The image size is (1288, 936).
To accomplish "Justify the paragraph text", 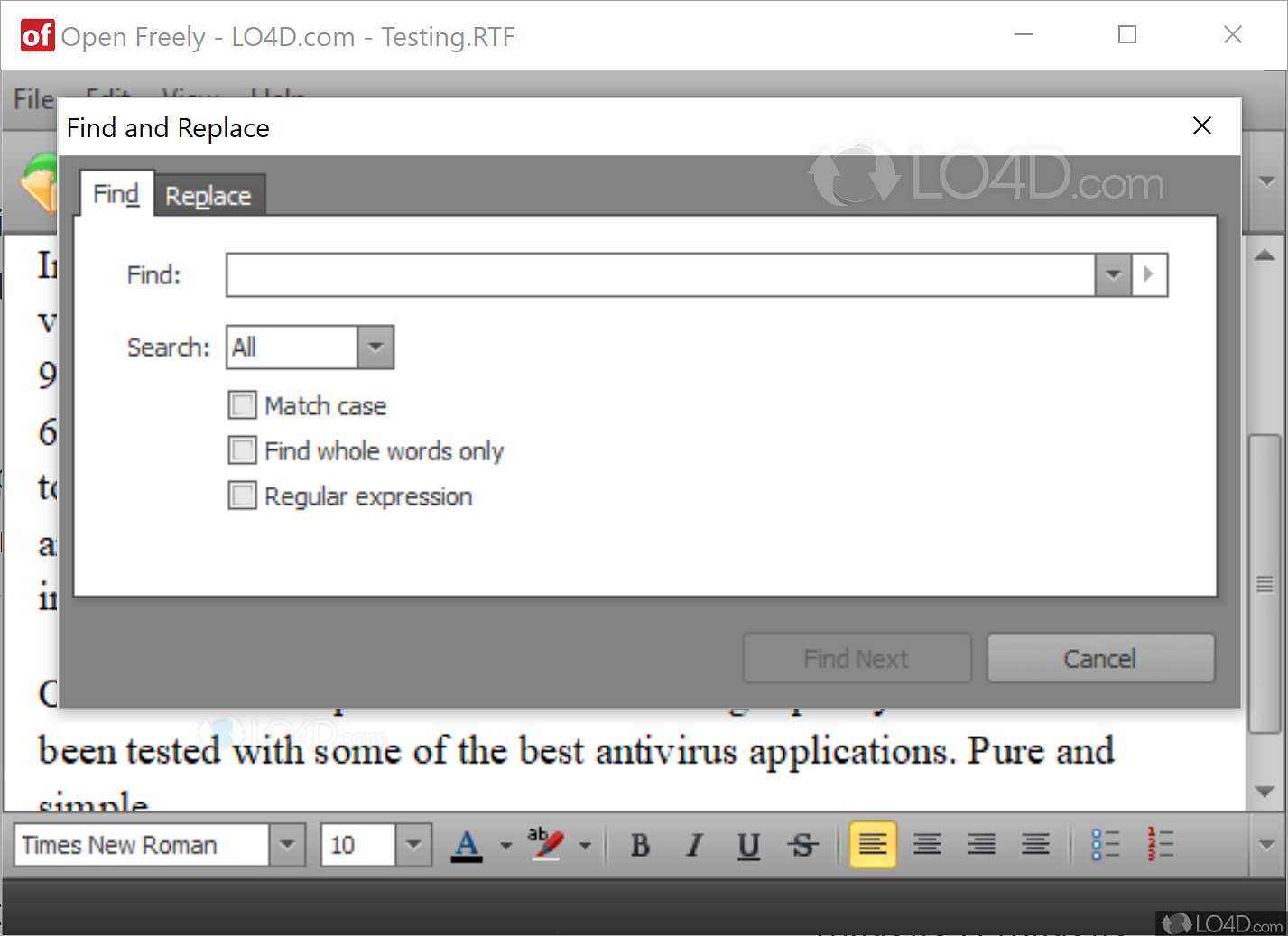I will pos(1035,845).
